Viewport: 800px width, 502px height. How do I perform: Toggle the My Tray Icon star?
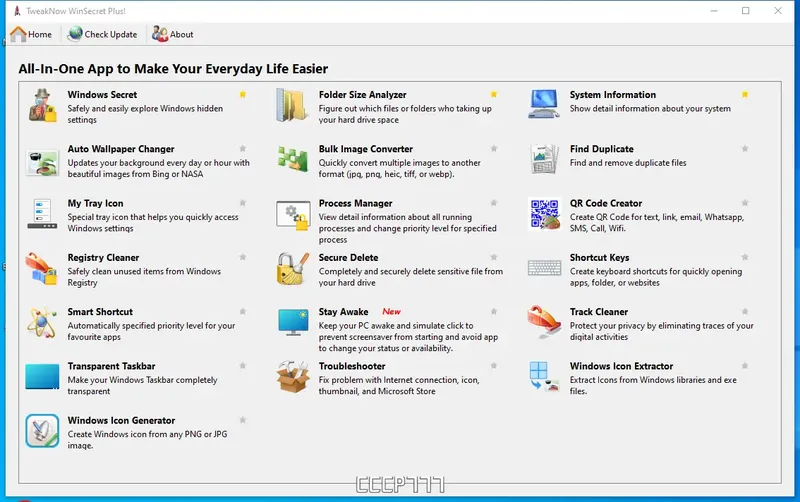243,203
